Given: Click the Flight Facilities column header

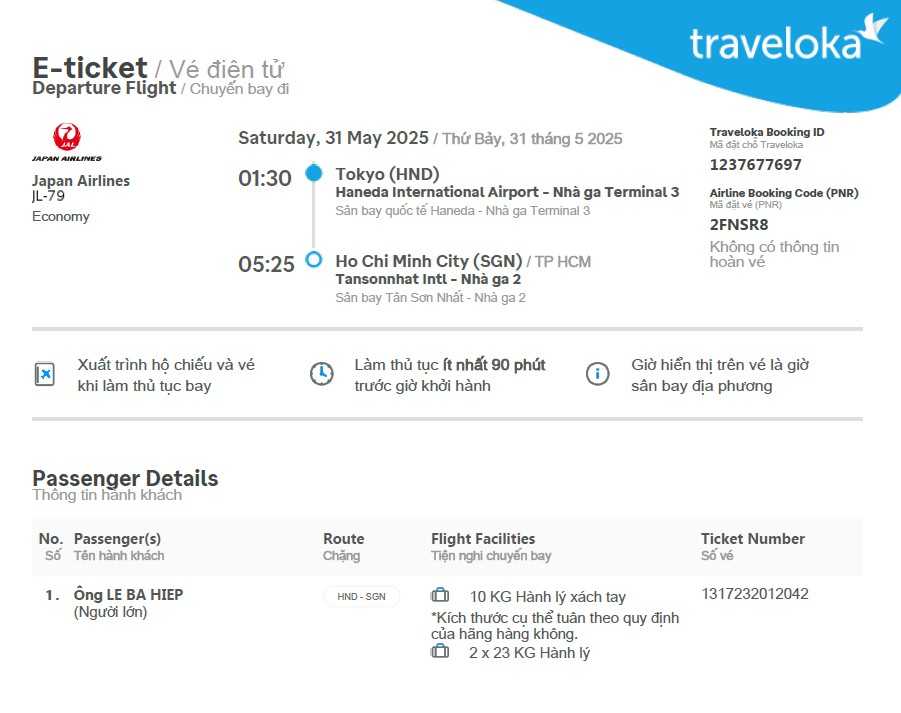Looking at the screenshot, I should click(x=483, y=539).
